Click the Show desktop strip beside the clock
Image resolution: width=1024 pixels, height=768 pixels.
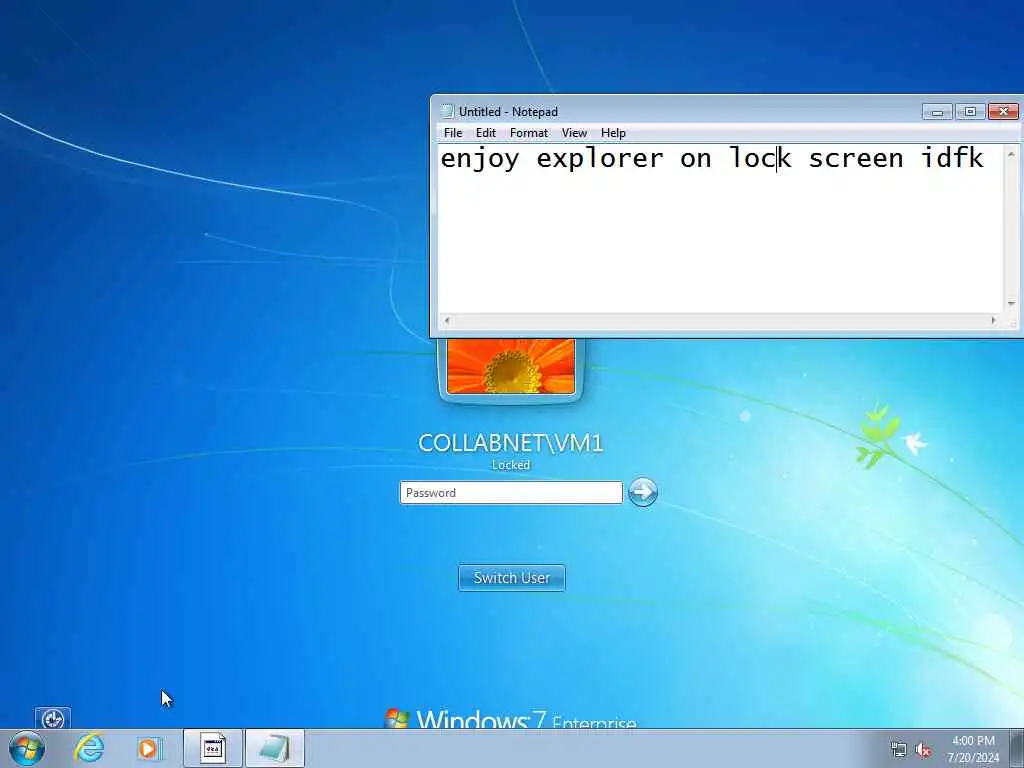(1017, 748)
